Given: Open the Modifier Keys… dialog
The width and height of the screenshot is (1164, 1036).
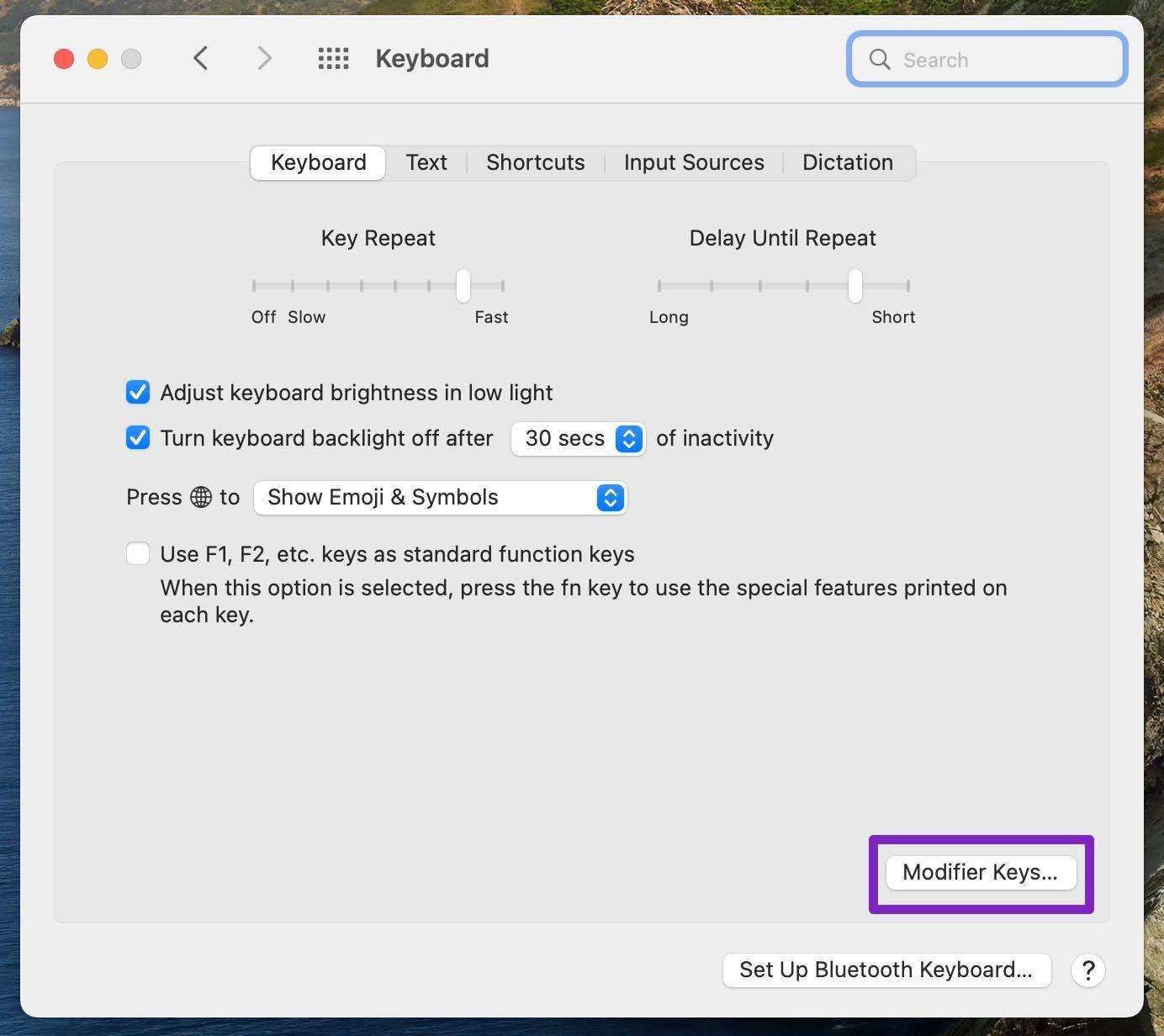Looking at the screenshot, I should tap(981, 872).
